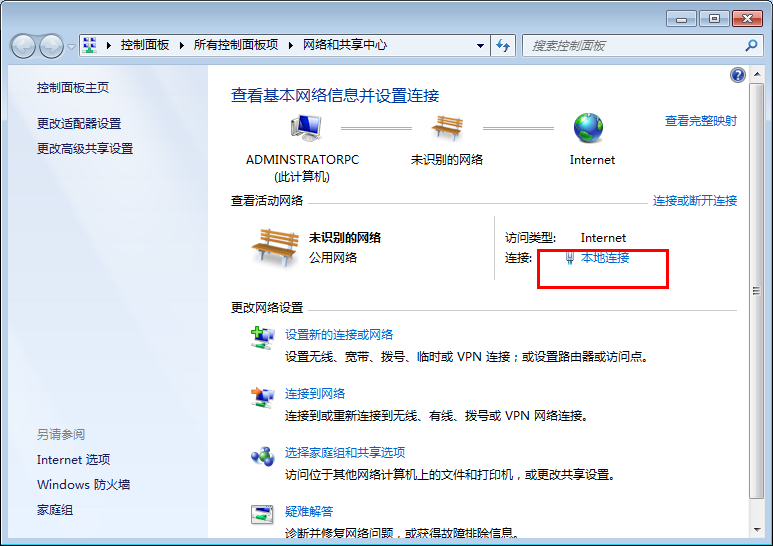Open the help question mark icon
The image size is (773, 546).
point(738,75)
